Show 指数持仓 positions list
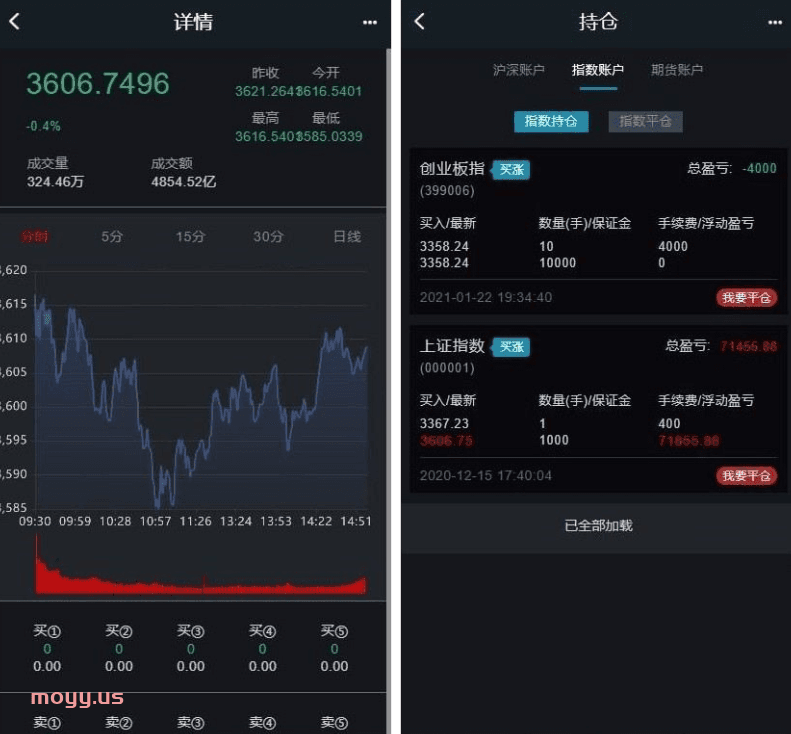Image resolution: width=791 pixels, height=734 pixels. click(x=551, y=122)
